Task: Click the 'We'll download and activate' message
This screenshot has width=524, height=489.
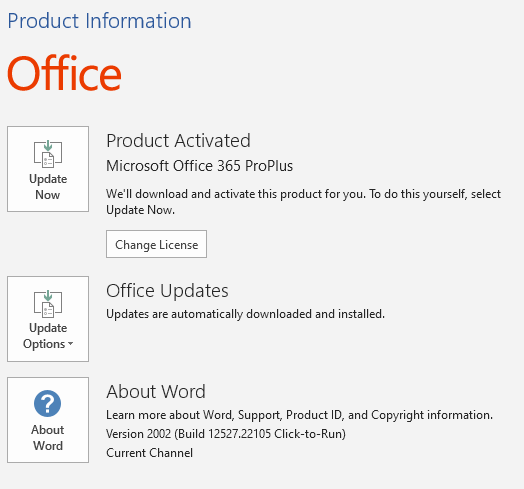Action: coord(303,202)
